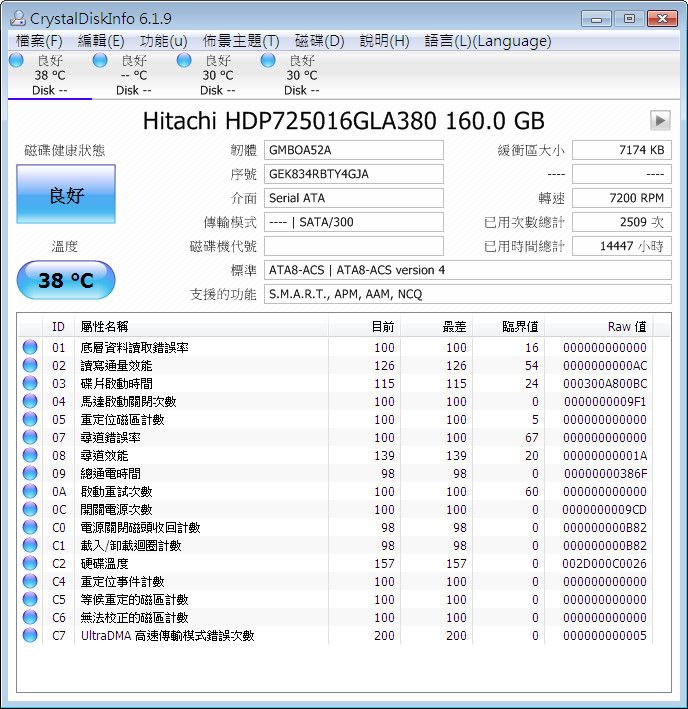688x709 pixels.
Task: Select the 硬碟溫度 attribute name
Action: pos(104,564)
